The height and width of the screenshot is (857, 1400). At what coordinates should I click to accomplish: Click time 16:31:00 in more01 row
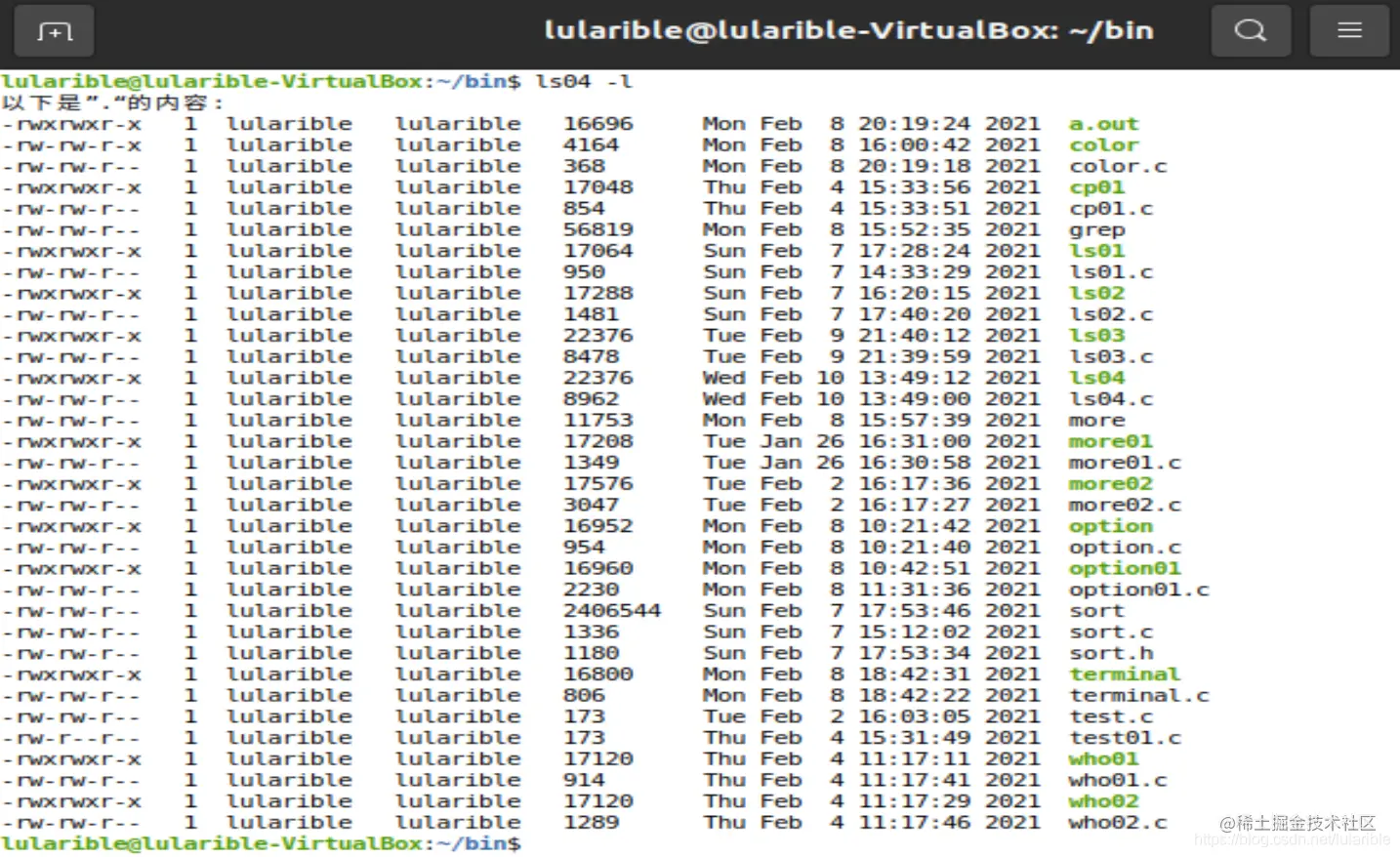(x=914, y=441)
